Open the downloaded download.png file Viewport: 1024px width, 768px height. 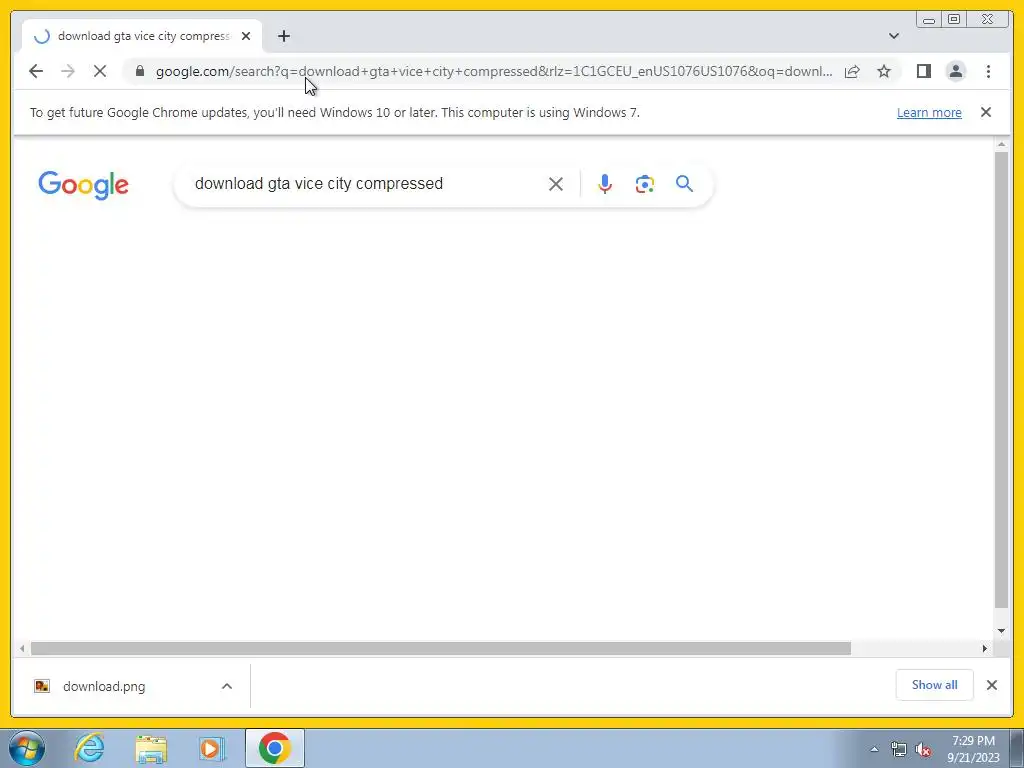pyautogui.click(x=104, y=686)
